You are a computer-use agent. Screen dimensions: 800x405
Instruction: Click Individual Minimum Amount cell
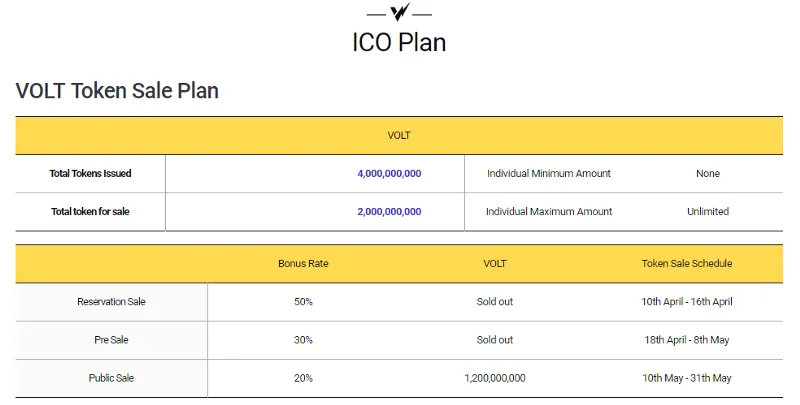point(549,173)
